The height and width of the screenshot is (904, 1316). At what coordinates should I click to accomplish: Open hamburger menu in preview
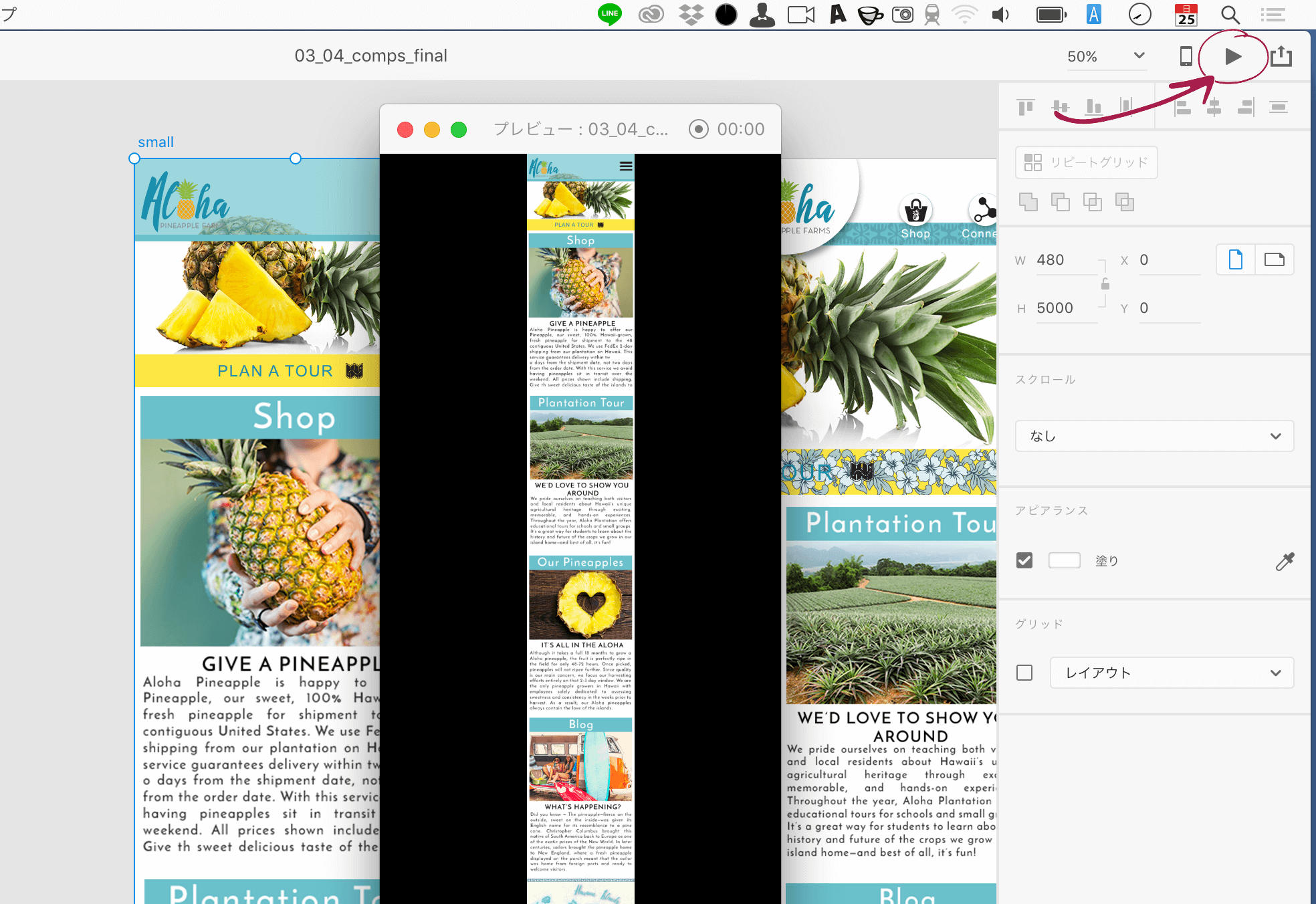[x=626, y=166]
